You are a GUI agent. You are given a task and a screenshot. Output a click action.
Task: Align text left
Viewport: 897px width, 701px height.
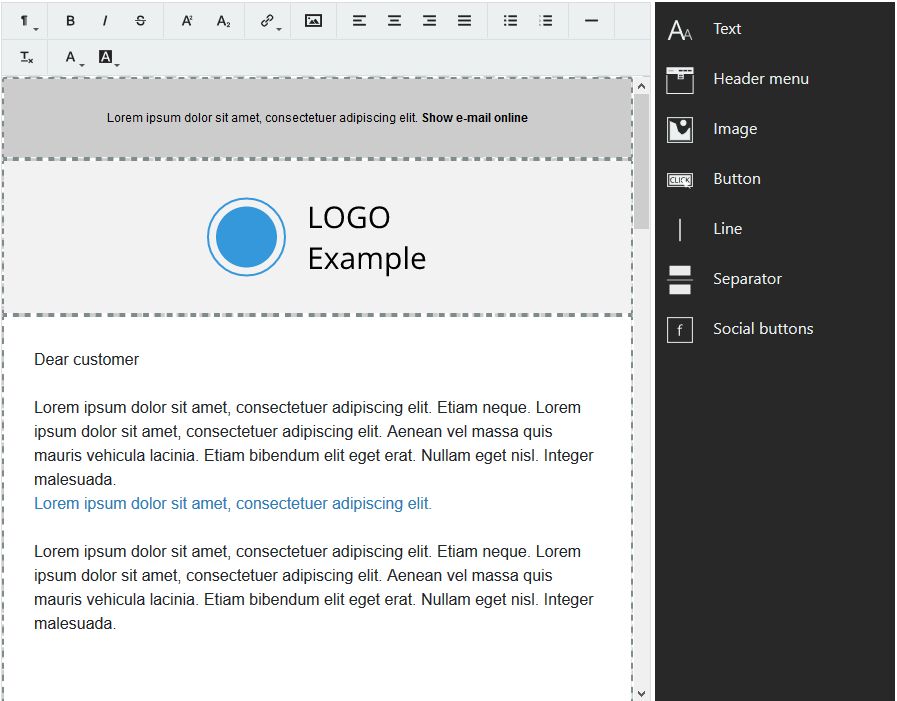pyautogui.click(x=359, y=21)
